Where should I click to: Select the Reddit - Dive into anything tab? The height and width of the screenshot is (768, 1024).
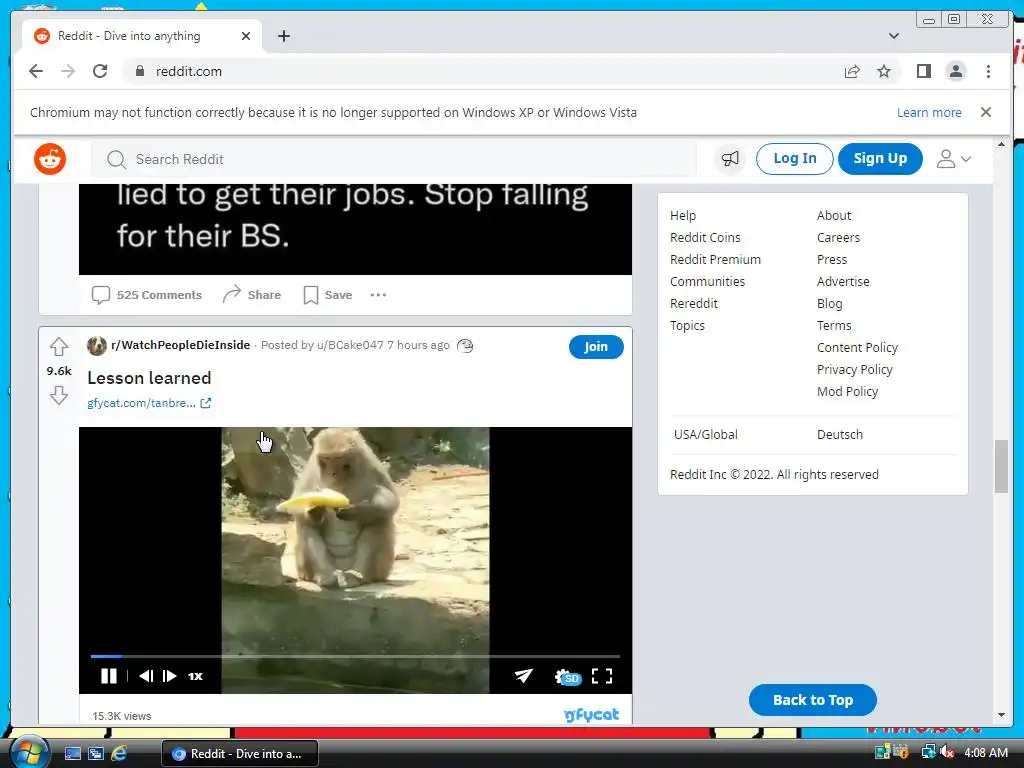pos(142,36)
